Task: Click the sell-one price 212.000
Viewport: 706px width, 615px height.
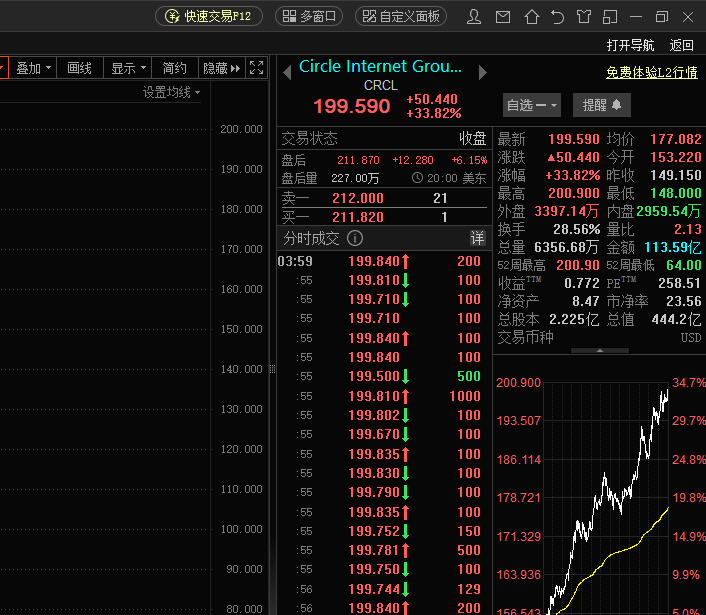Action: tap(358, 198)
